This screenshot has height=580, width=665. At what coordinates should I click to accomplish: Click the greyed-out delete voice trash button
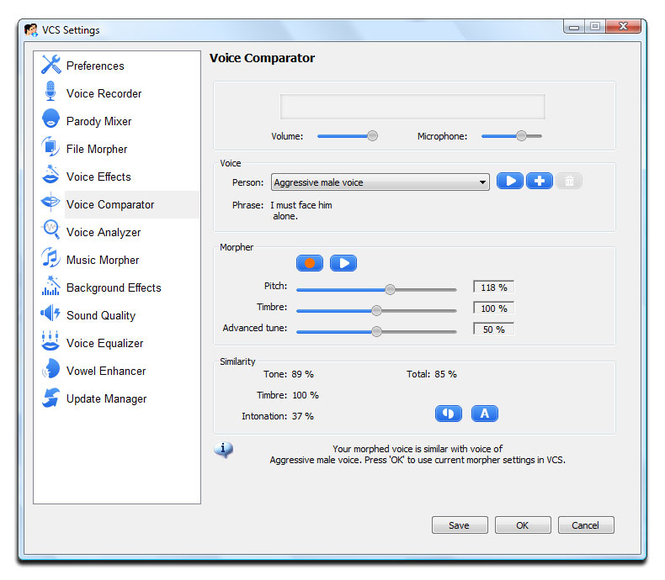569,181
